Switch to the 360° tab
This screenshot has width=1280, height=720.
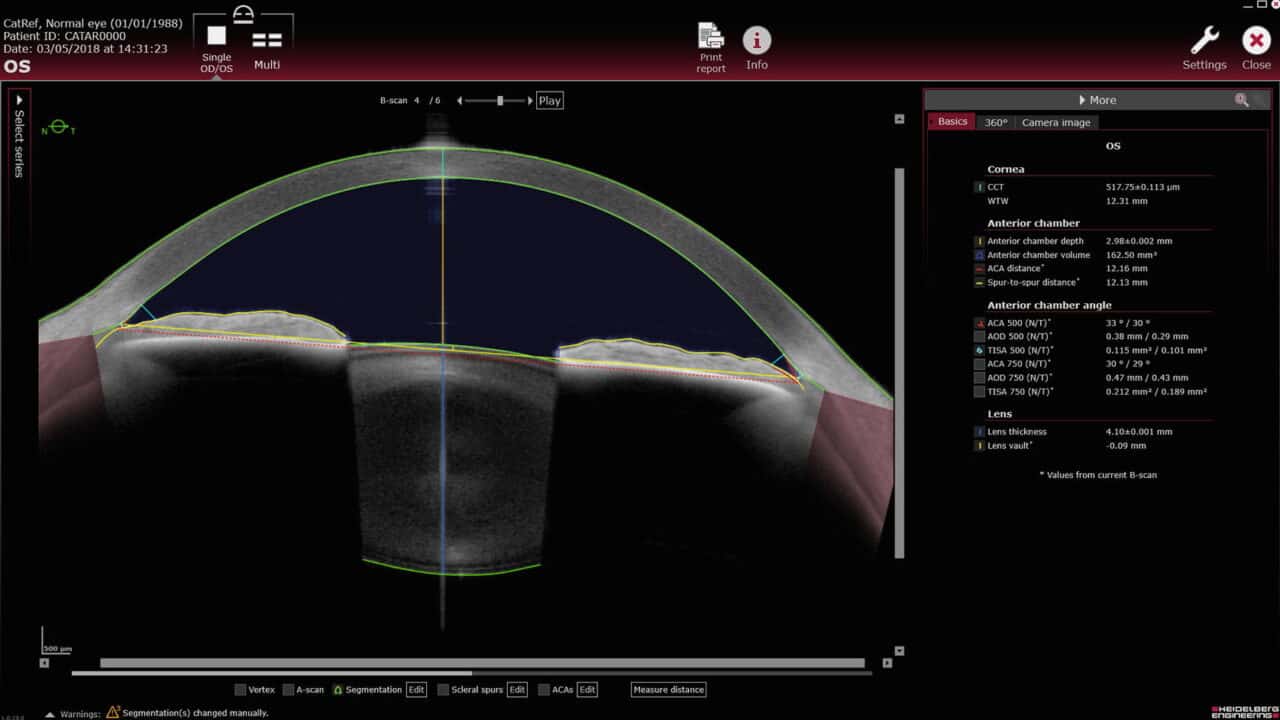995,122
